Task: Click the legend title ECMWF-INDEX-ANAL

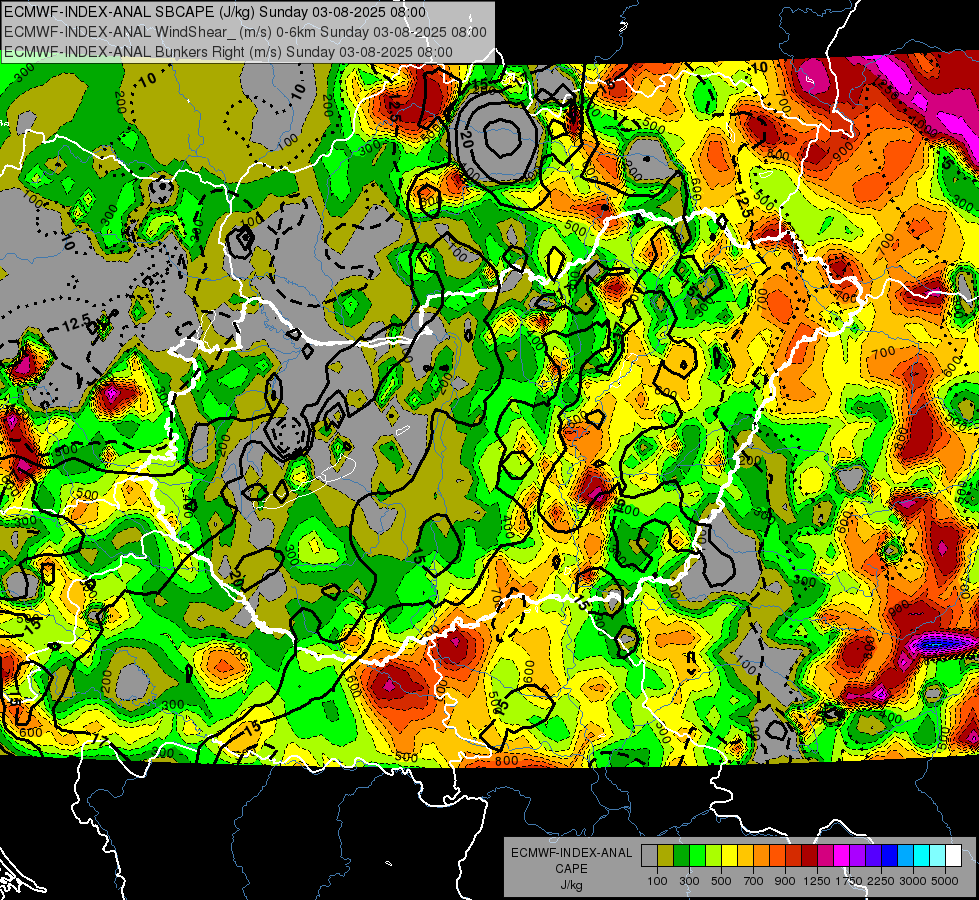Action: click(x=571, y=853)
